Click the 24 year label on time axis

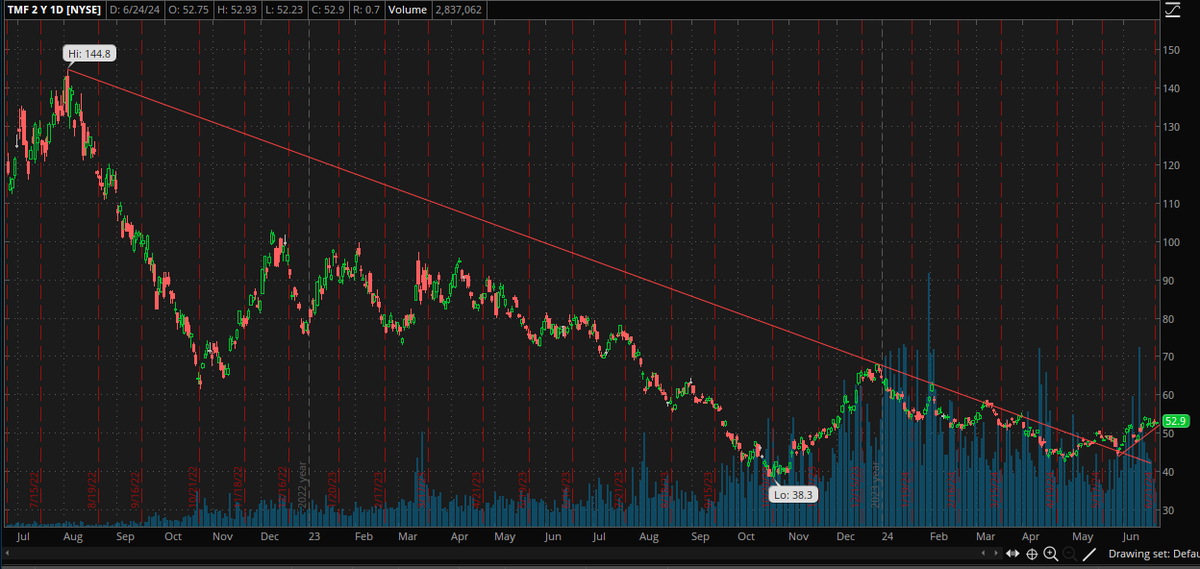point(886,537)
